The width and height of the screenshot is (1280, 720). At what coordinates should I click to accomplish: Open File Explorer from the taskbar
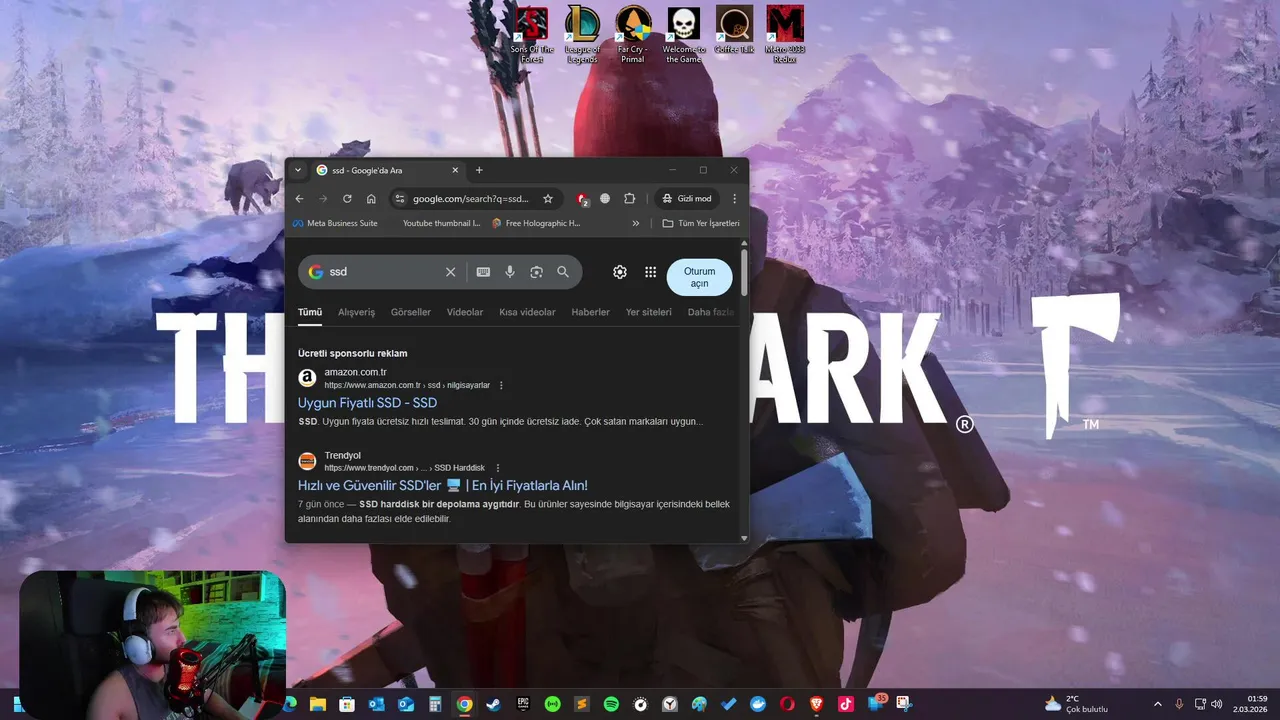(318, 704)
